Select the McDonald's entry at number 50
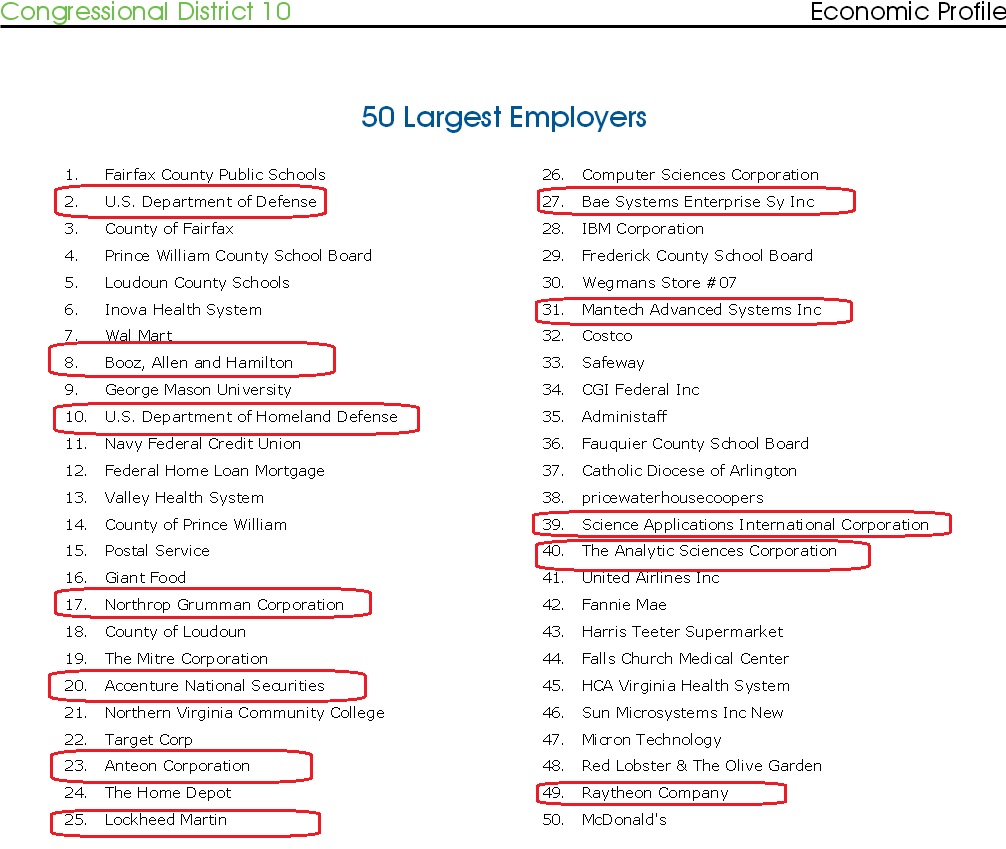This screenshot has width=1006, height=849. coord(624,820)
